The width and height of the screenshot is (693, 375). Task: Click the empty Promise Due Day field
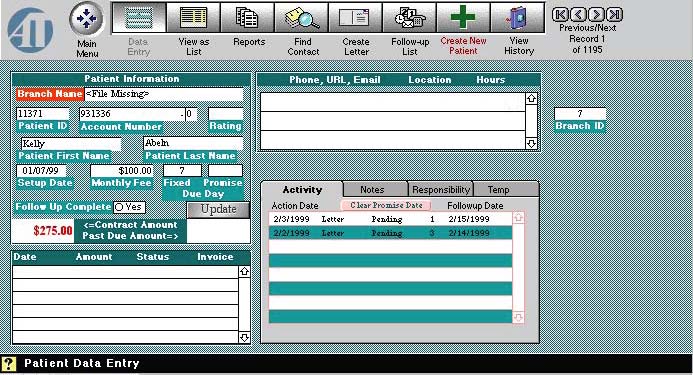(225, 171)
